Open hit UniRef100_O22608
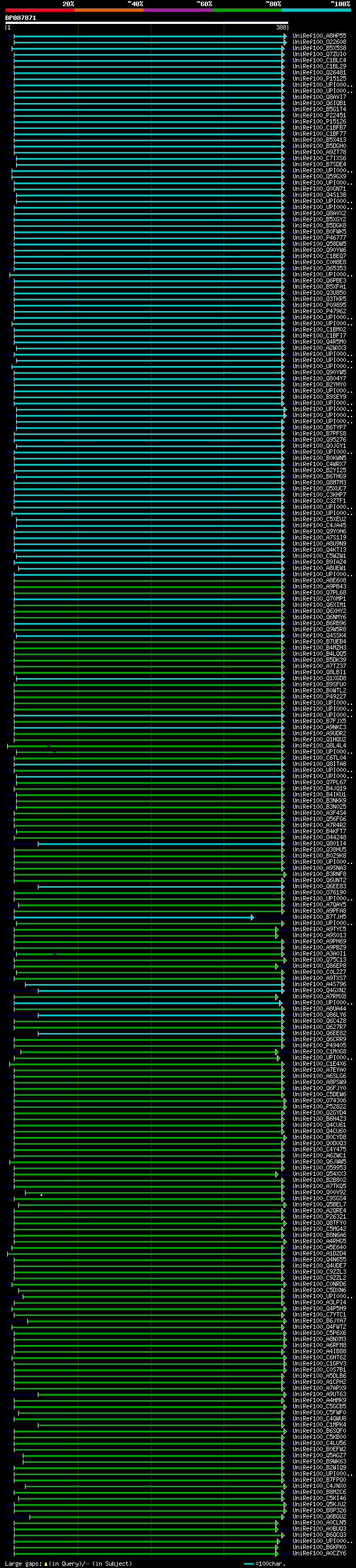 click(319, 42)
